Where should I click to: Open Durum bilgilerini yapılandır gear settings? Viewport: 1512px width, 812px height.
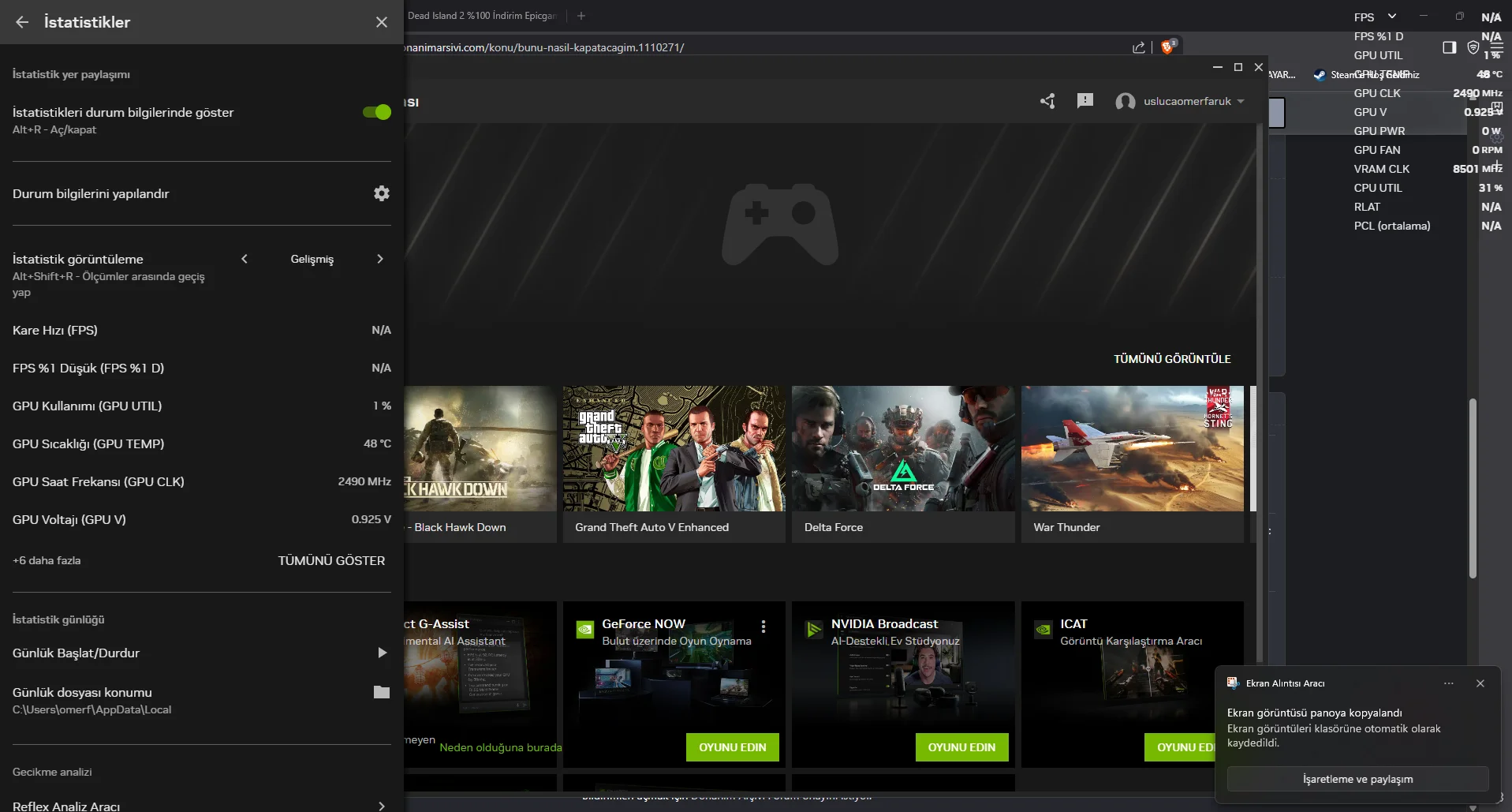click(x=382, y=193)
